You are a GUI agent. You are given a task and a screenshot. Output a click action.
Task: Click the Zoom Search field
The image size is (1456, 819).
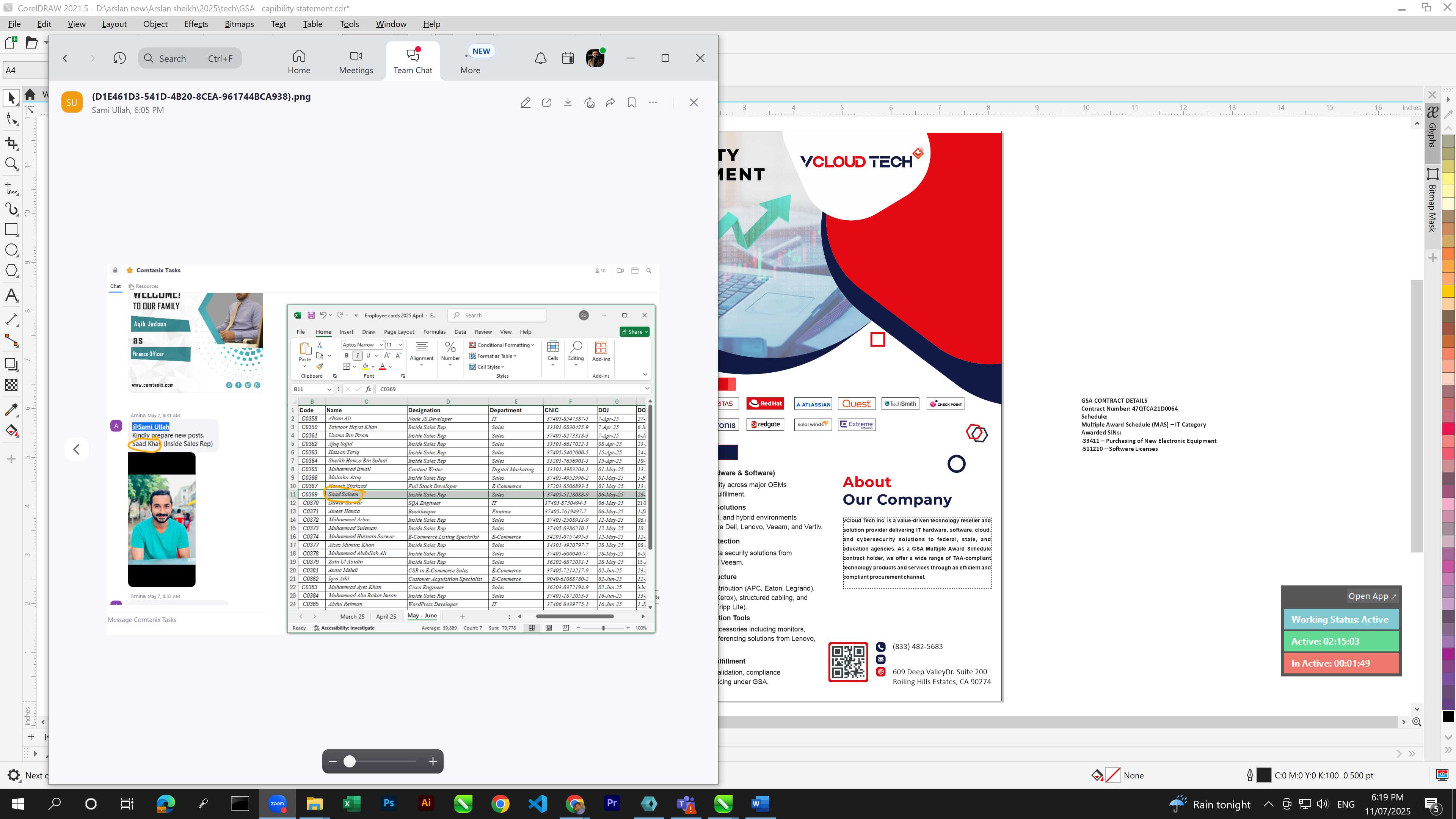coord(189,58)
